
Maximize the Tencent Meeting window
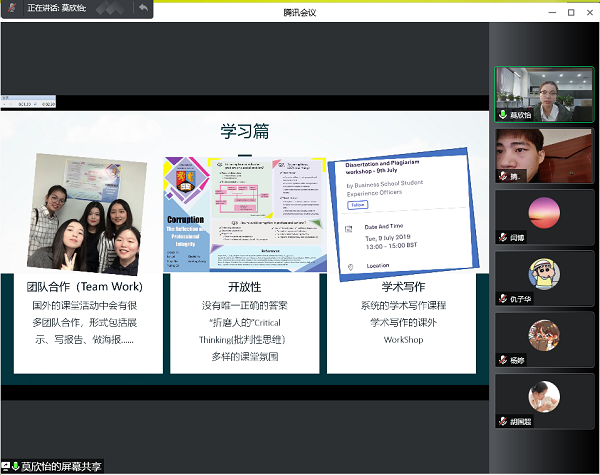(x=571, y=11)
